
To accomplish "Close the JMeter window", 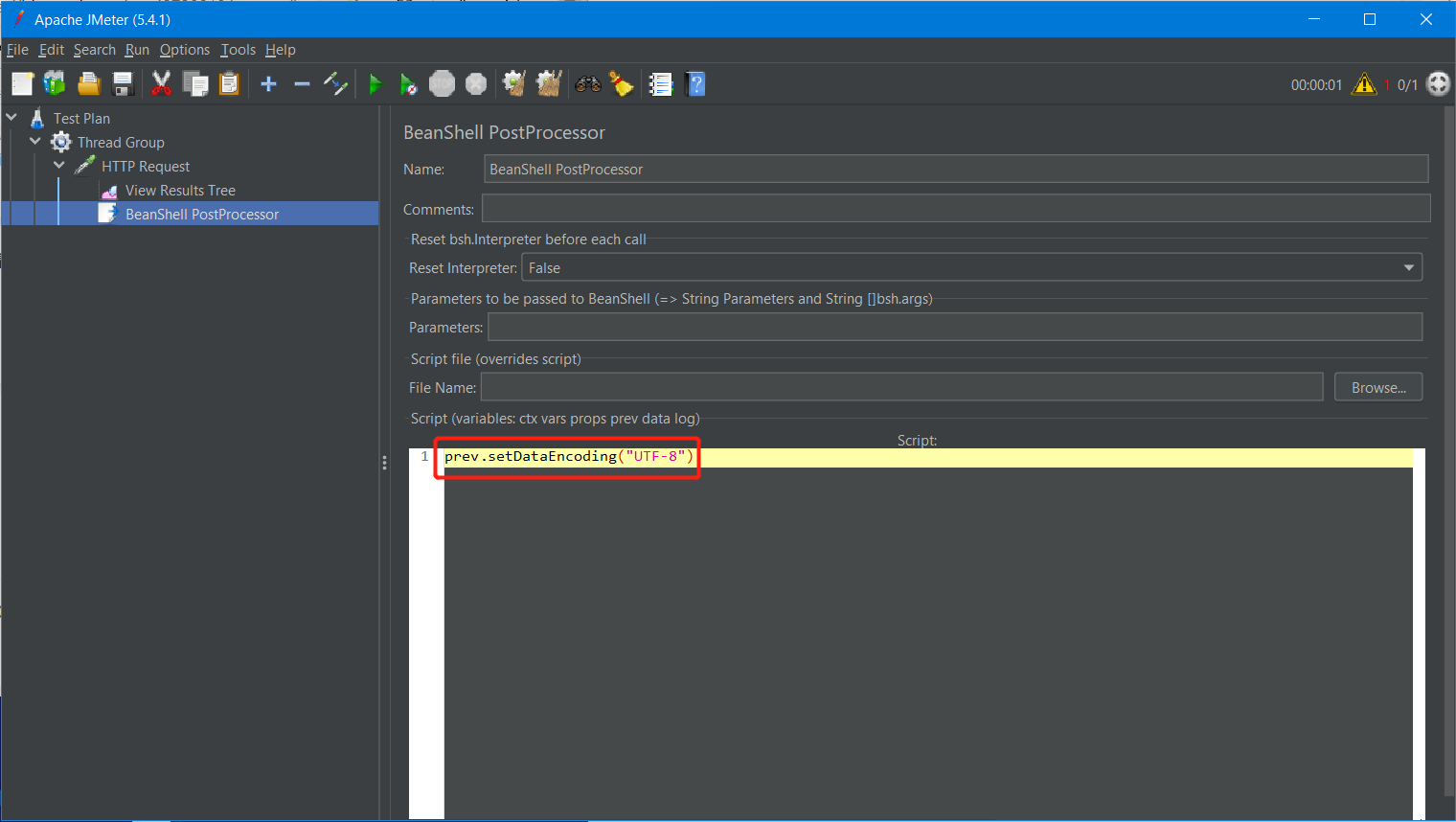I will tap(1425, 19).
